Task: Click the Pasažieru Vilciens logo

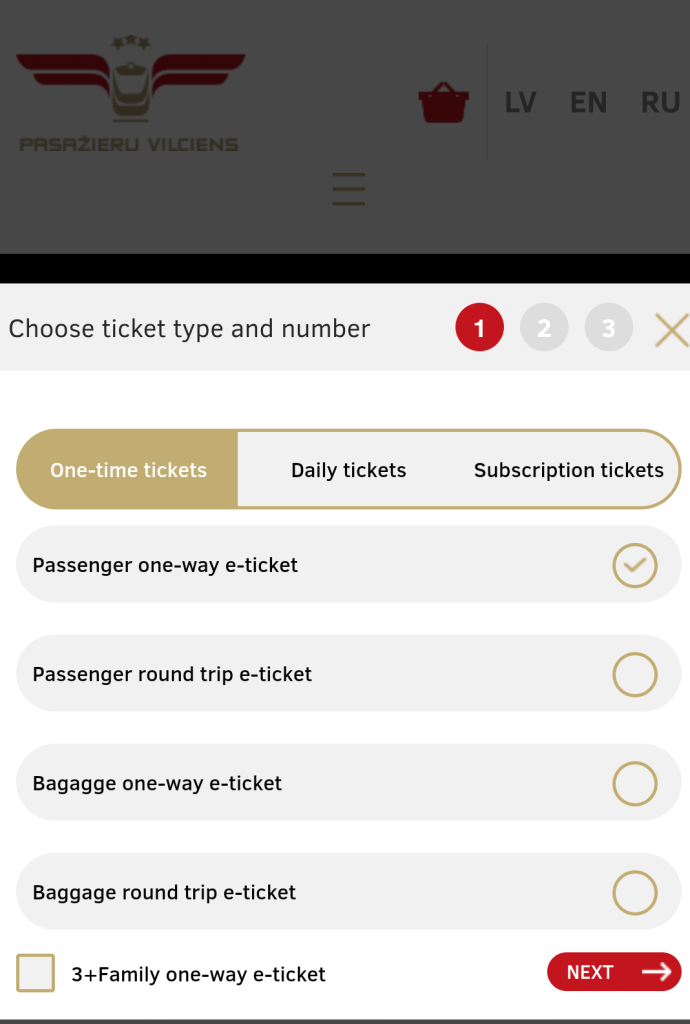Action: click(129, 95)
